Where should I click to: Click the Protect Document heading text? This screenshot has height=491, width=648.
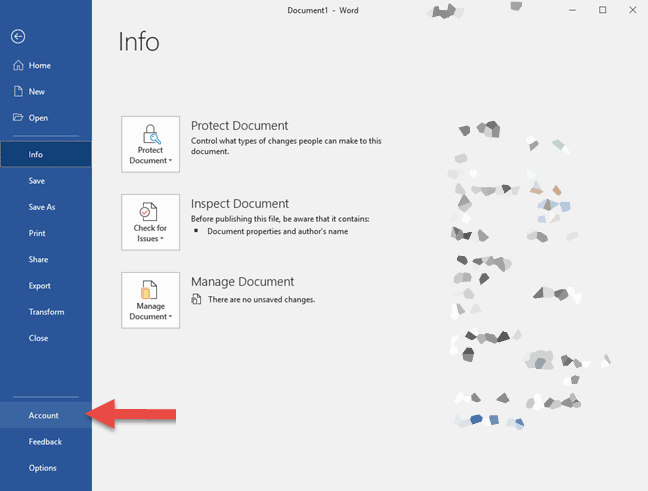pyautogui.click(x=239, y=126)
